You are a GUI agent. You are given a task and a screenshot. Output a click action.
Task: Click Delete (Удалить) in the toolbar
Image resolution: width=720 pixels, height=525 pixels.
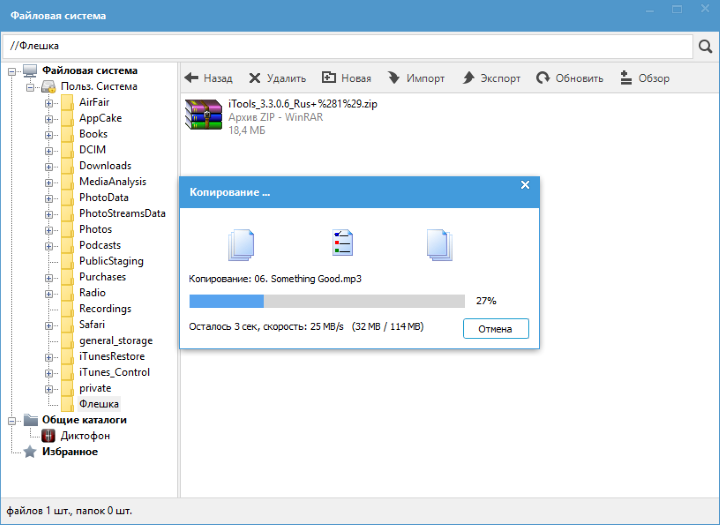click(277, 78)
